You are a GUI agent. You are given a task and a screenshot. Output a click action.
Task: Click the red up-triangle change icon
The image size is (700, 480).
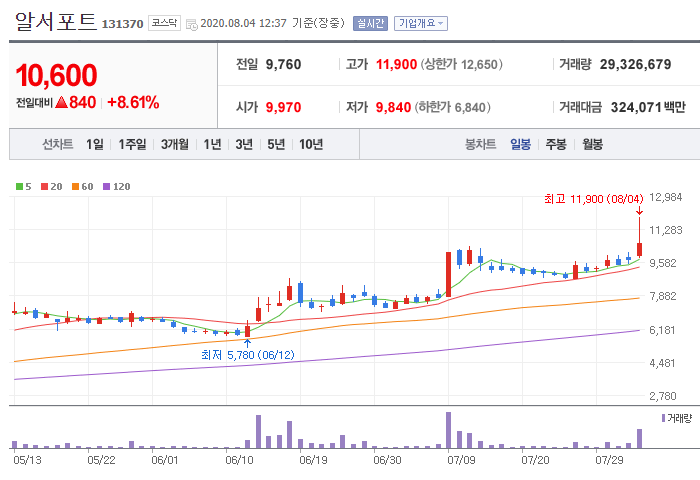(x=62, y=102)
